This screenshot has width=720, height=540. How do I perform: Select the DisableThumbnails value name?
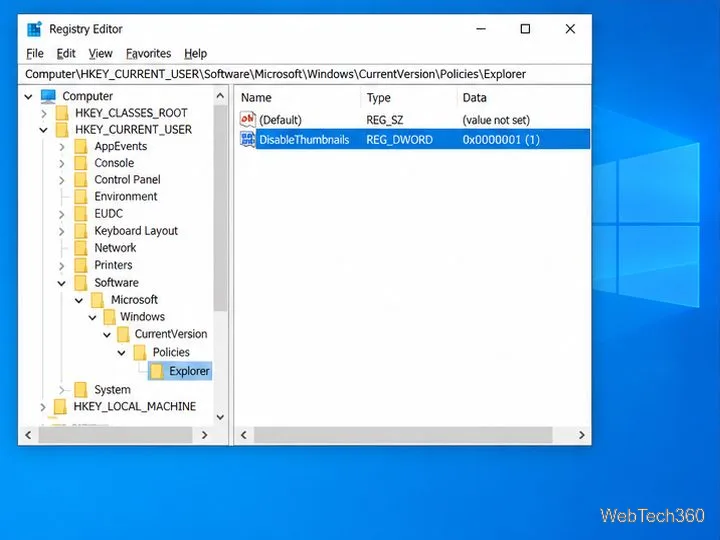coord(304,140)
